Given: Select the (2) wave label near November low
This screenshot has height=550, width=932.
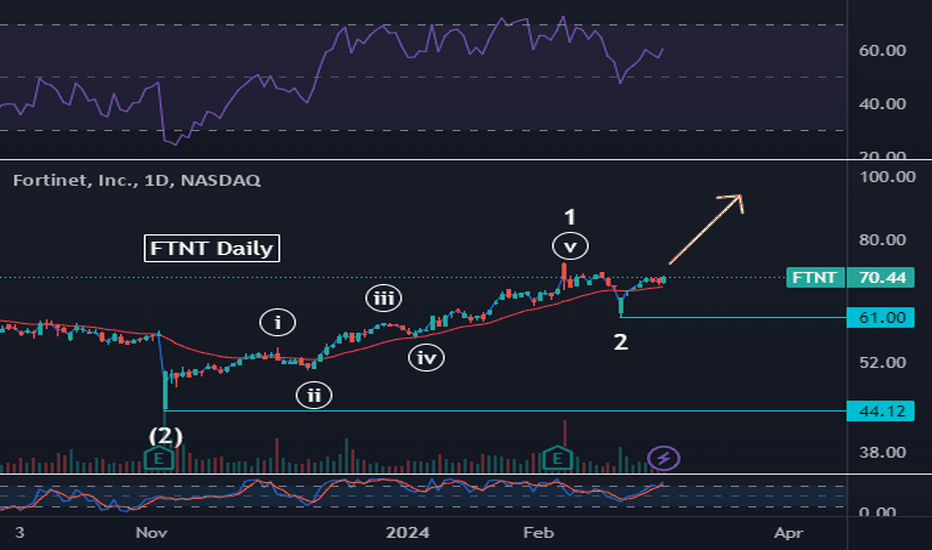Looking at the screenshot, I should tap(166, 436).
